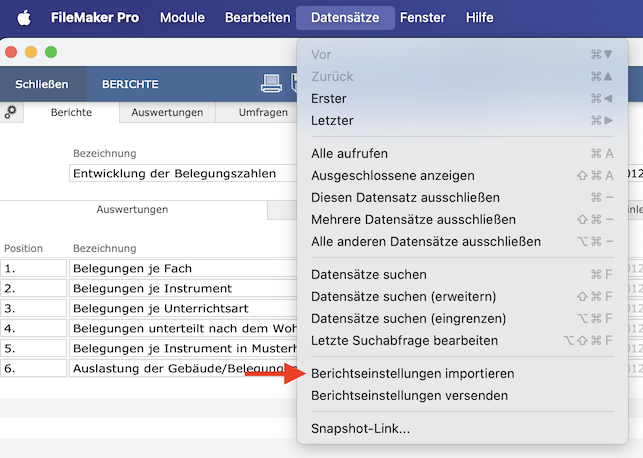This screenshot has width=643, height=458.
Task: Choose Datensätze suchen (eingrenzen)
Action: point(462,319)
